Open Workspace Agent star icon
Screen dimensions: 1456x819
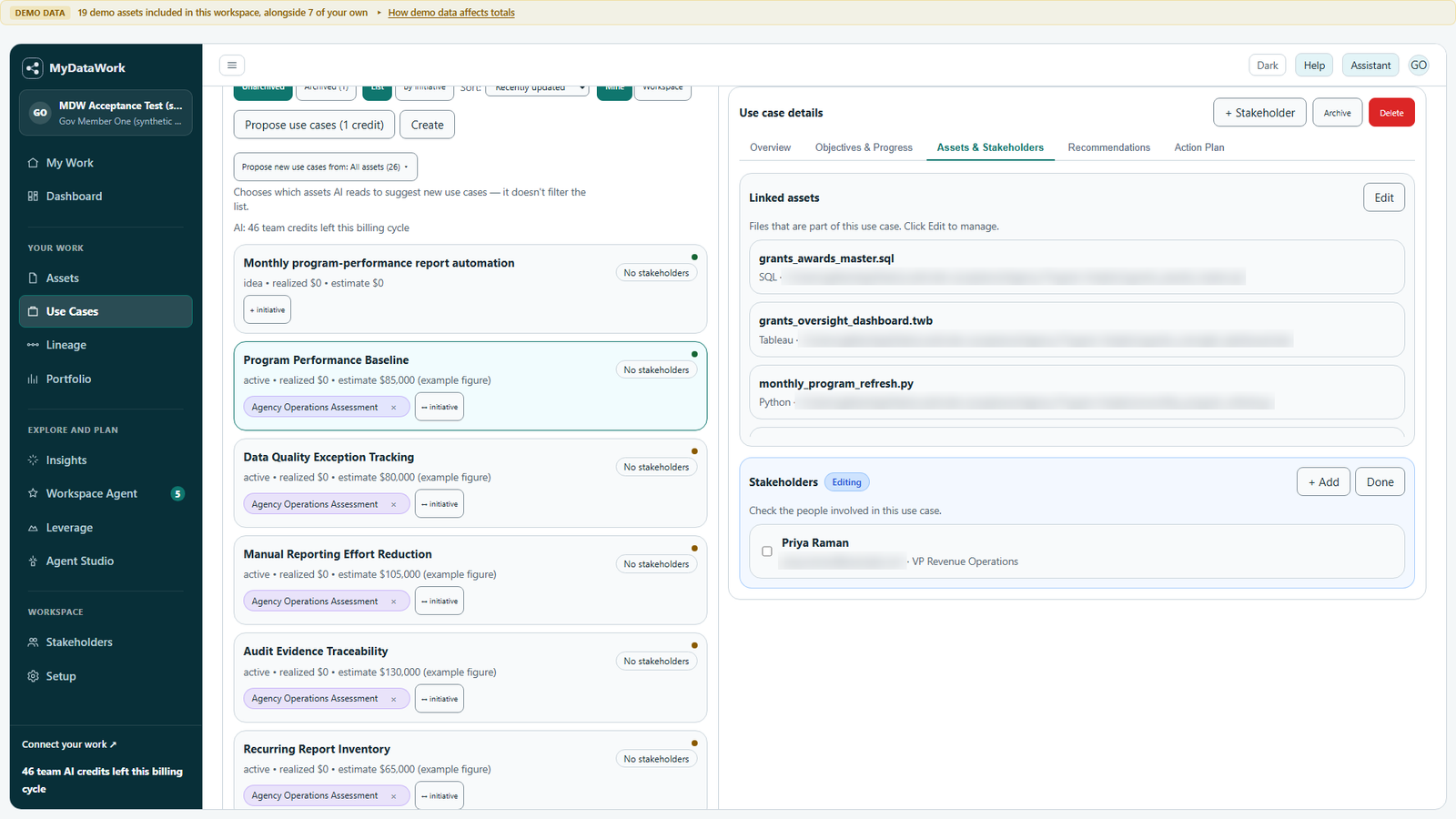(x=33, y=493)
